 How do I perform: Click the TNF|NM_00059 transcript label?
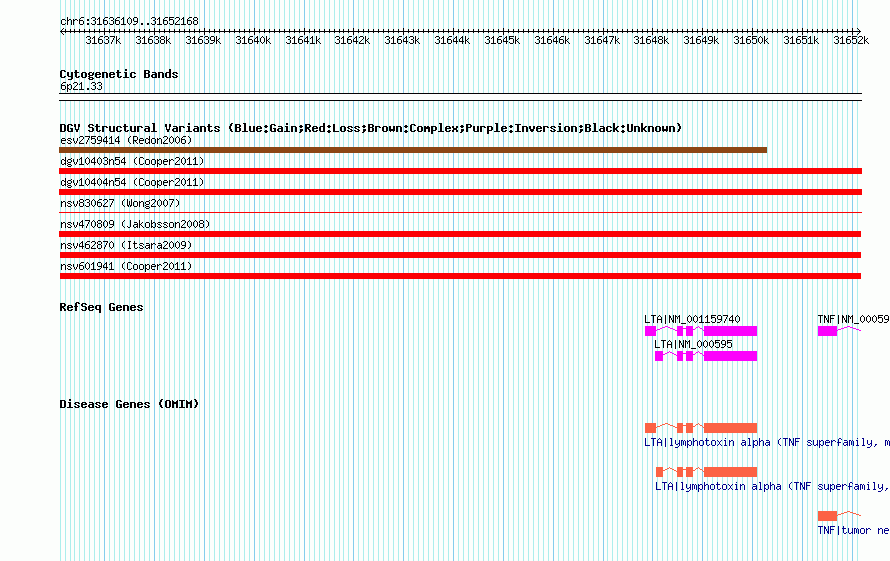(x=853, y=319)
